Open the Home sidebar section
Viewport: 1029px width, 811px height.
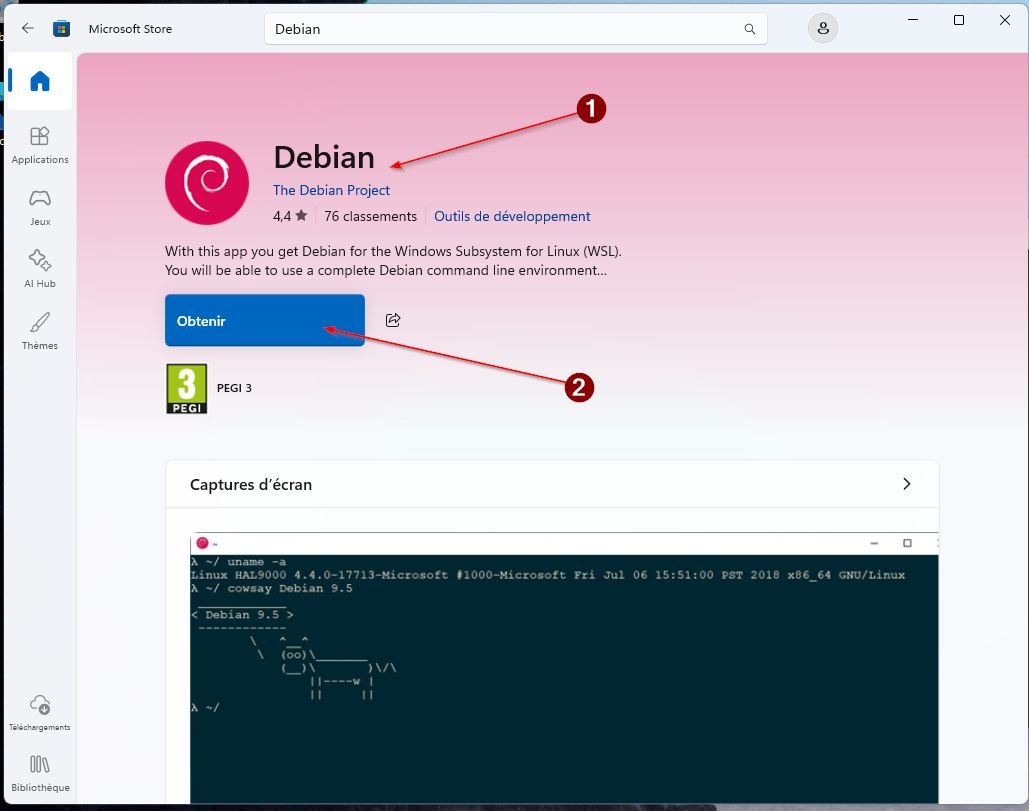tap(39, 81)
